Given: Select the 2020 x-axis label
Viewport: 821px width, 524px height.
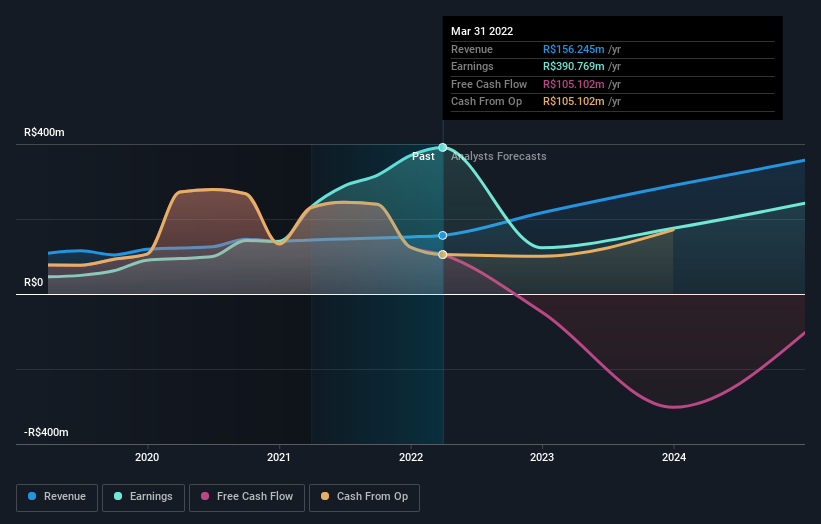Looking at the screenshot, I should (147, 457).
